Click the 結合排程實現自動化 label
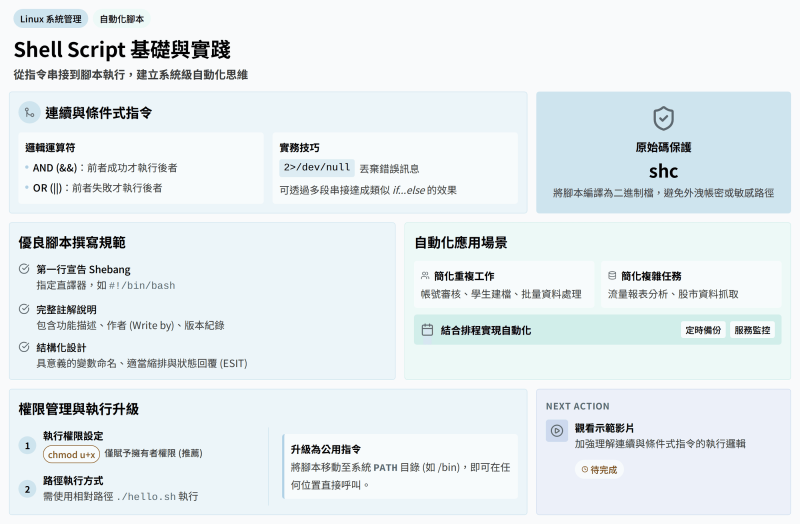 pos(486,330)
